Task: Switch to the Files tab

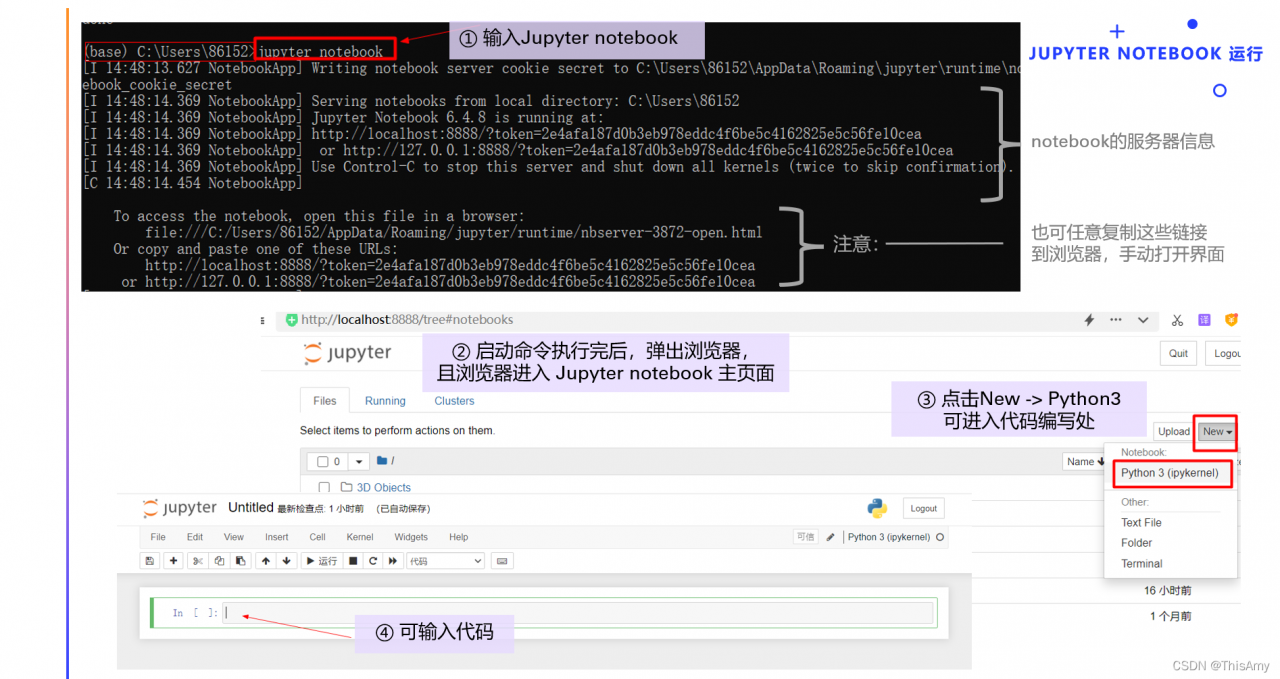Action: (x=325, y=401)
